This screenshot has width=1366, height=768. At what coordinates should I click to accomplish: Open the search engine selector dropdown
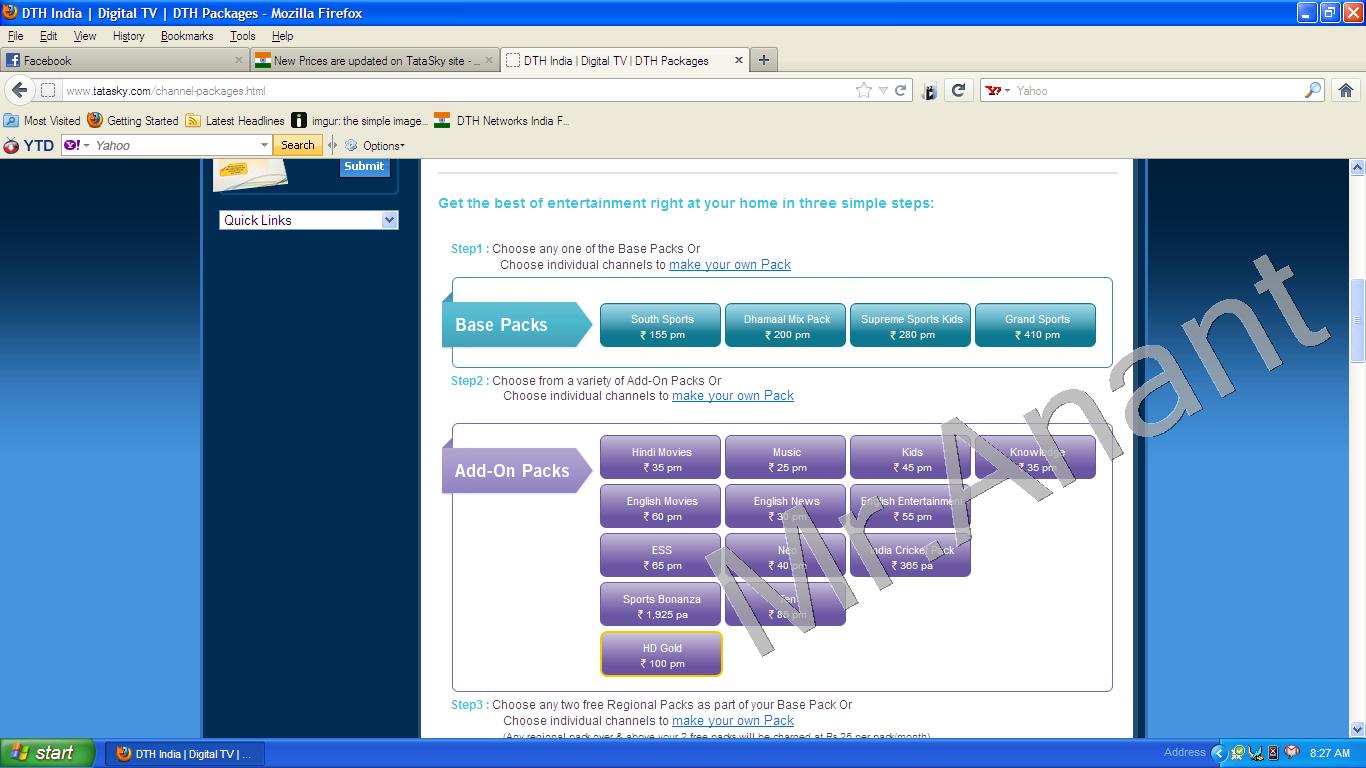tap(997, 90)
